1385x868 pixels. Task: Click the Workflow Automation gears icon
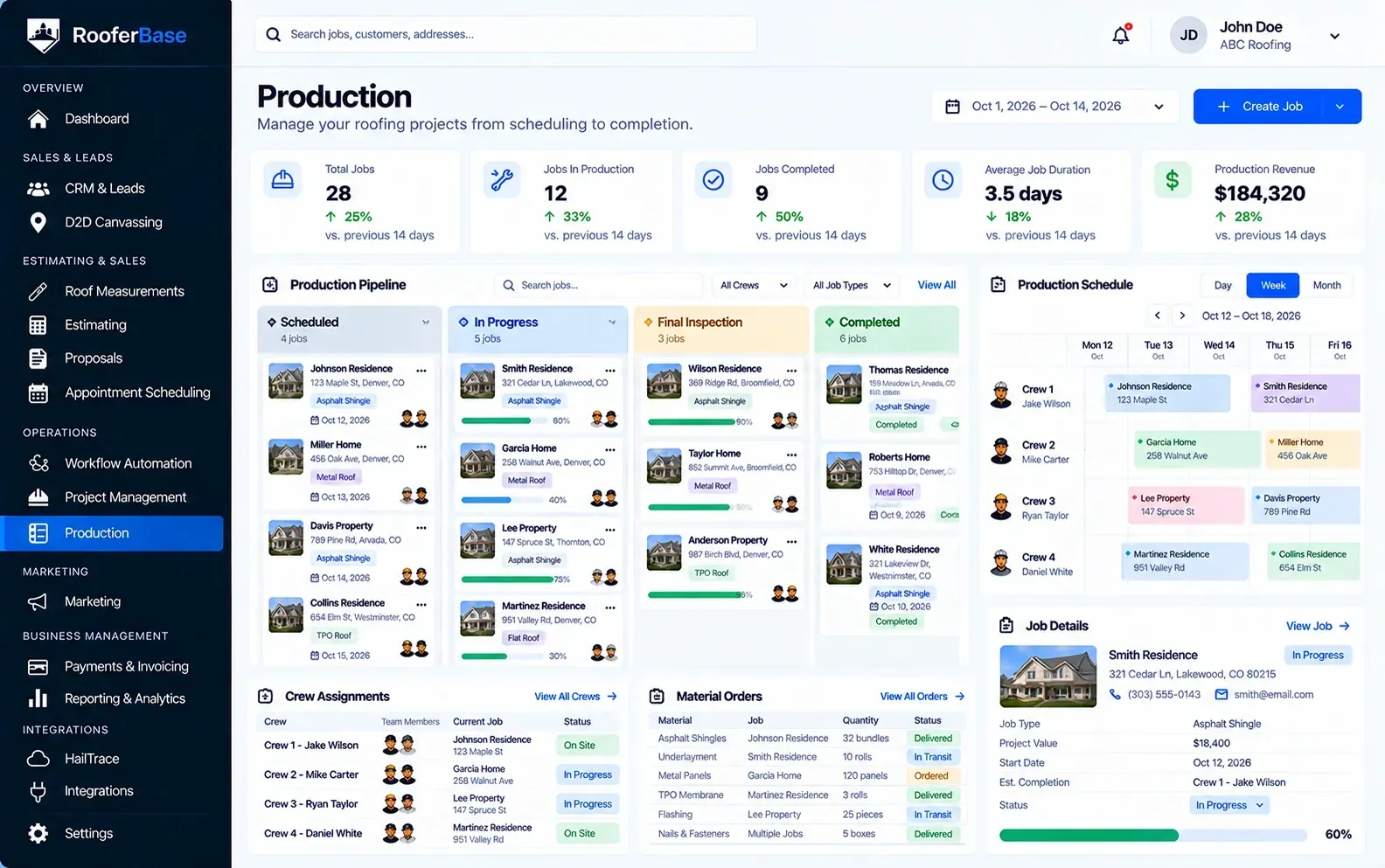point(38,463)
